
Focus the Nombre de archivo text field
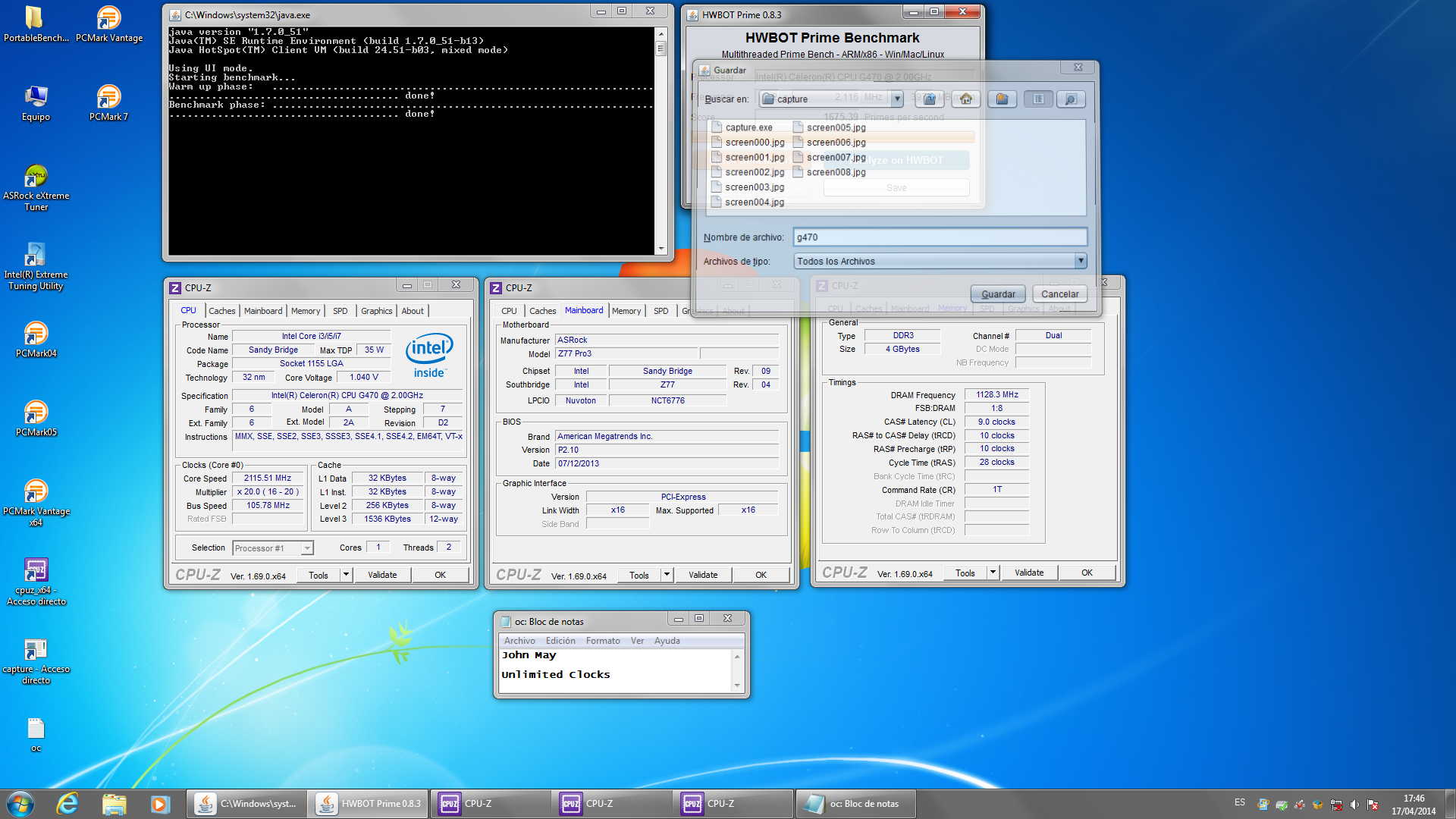coord(940,237)
